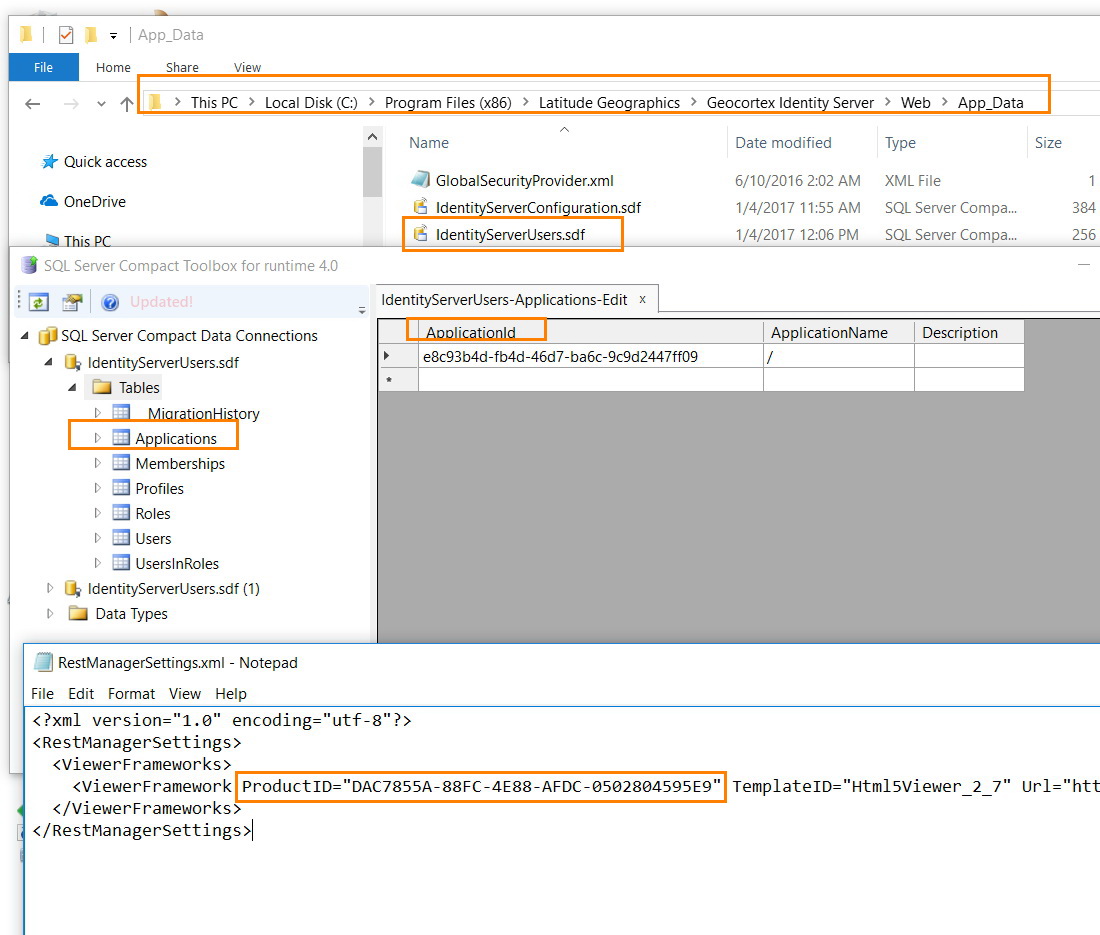Click Geocortex Identity Server in address path

pyautogui.click(x=790, y=102)
